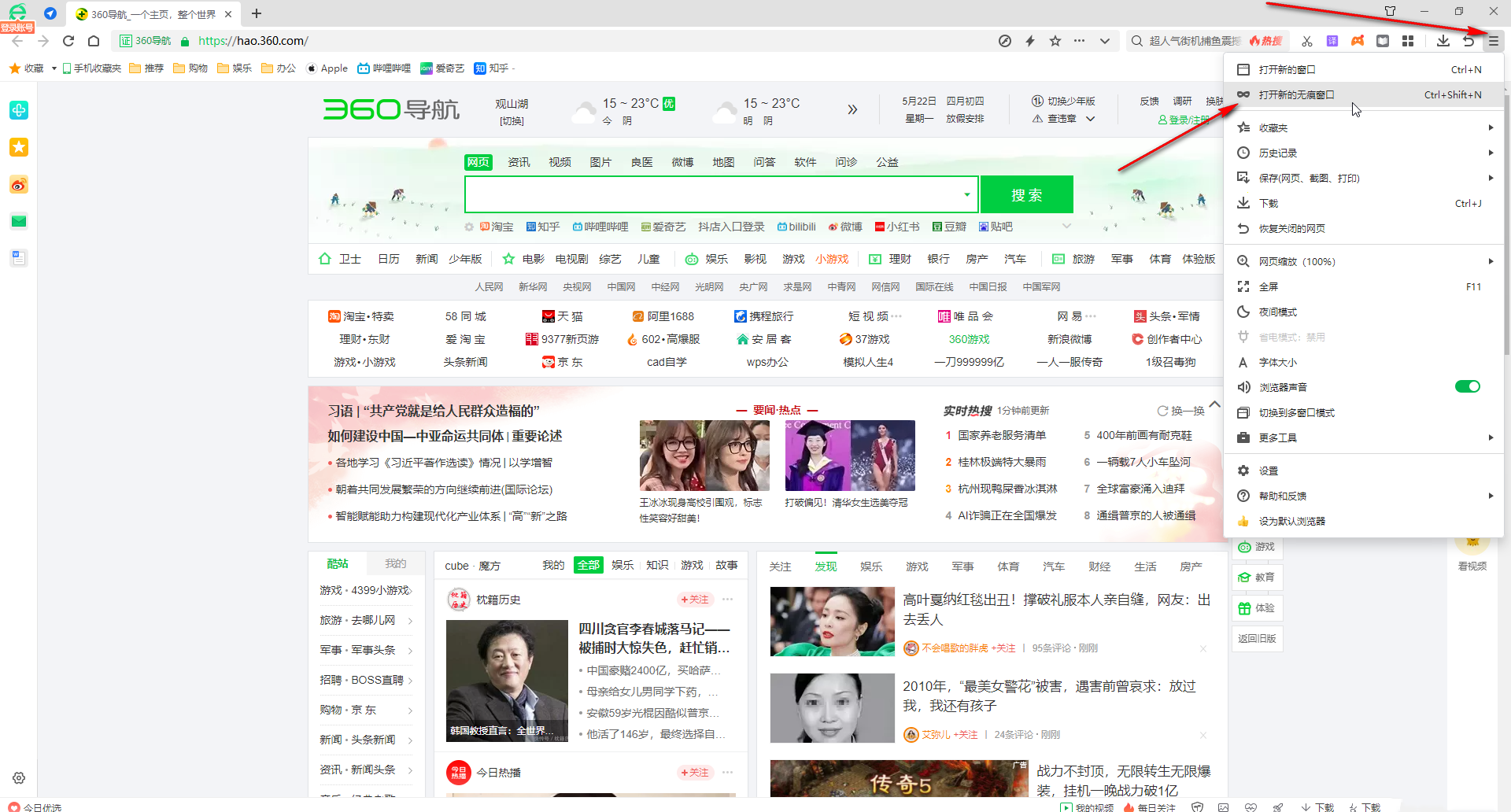Open the document sidebar icon
This screenshot has height=812, width=1511.
(19, 258)
